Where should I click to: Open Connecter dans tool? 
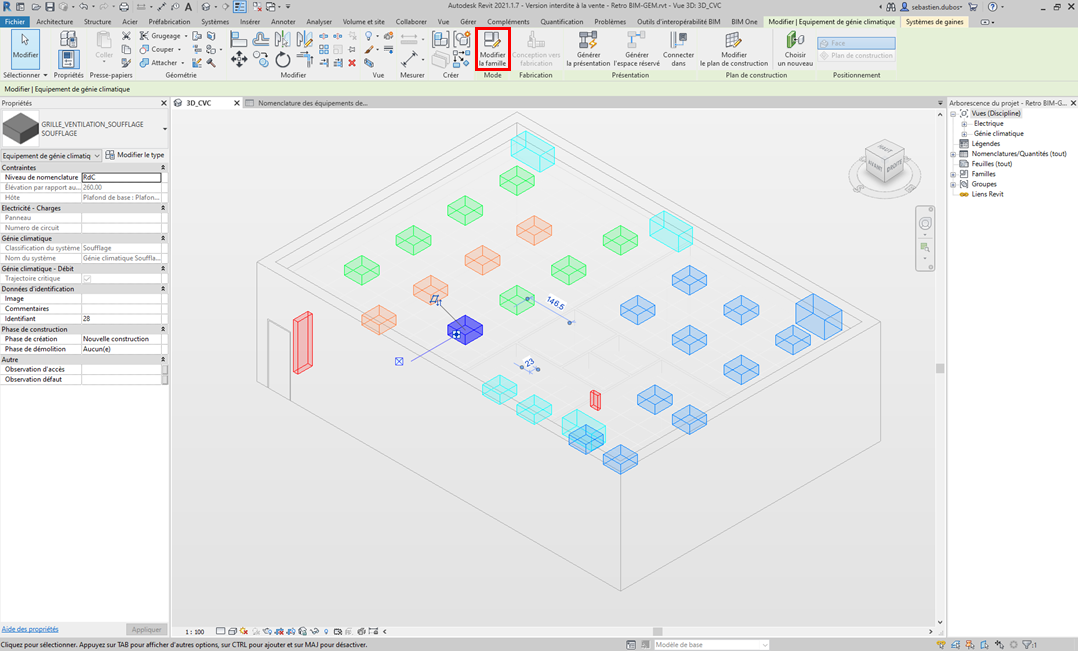point(678,47)
